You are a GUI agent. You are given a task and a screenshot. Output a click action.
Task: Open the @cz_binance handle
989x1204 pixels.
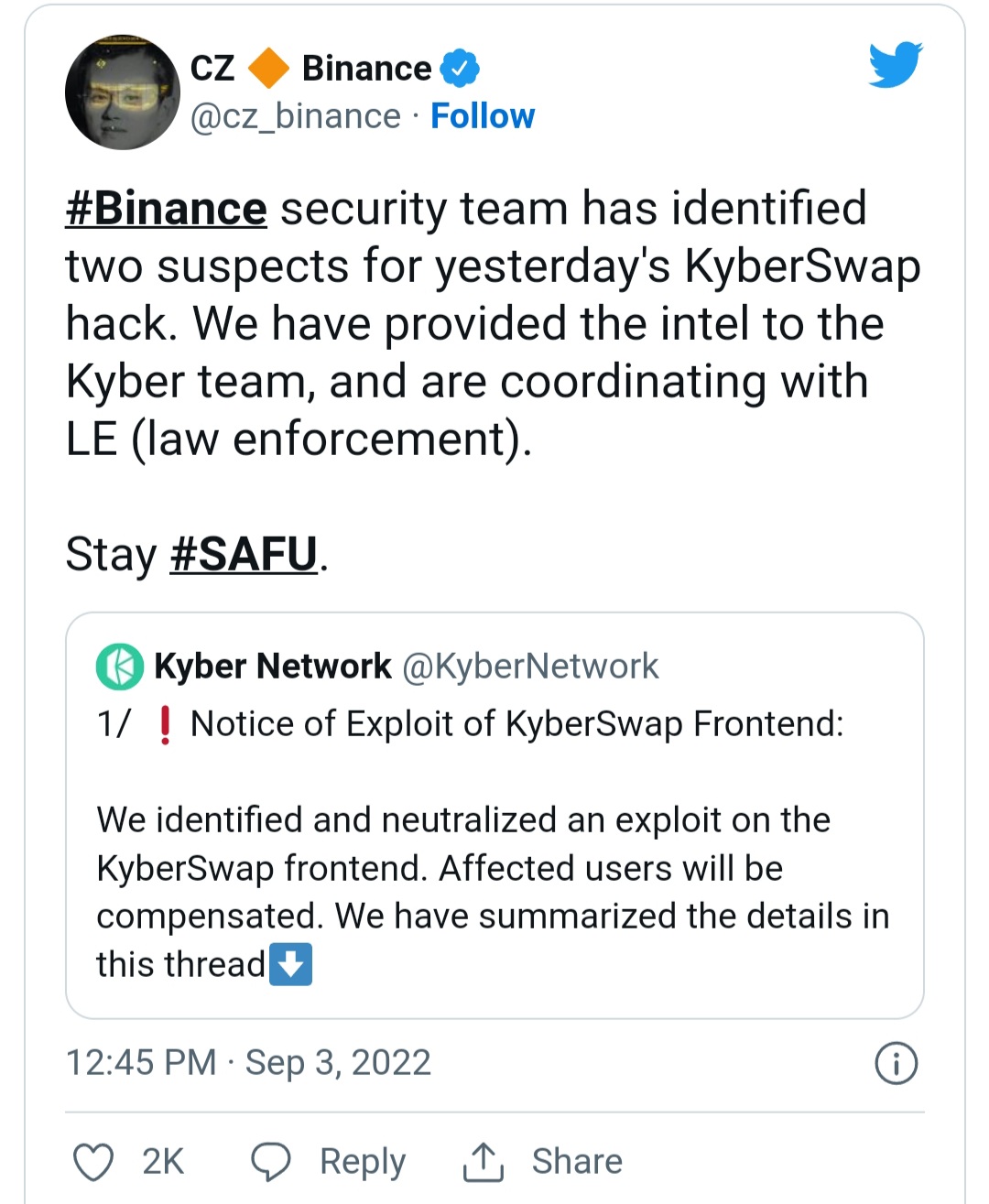tap(296, 117)
